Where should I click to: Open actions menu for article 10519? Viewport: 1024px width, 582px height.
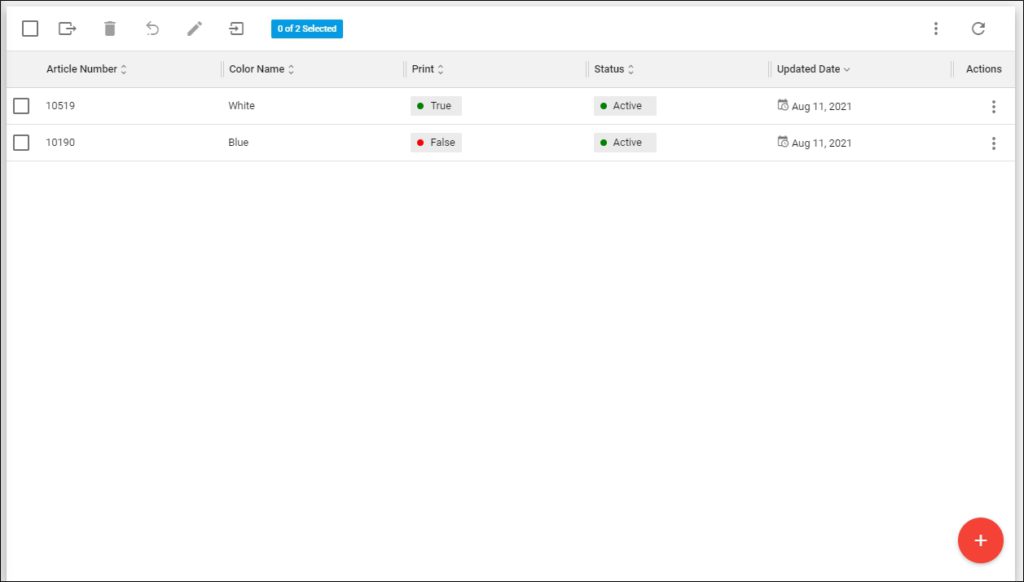pyautogui.click(x=993, y=107)
